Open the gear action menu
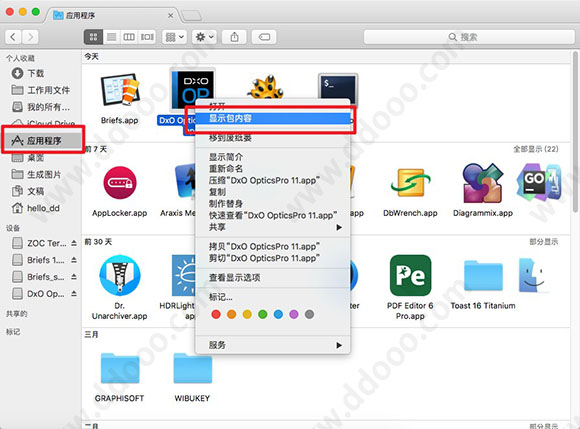The width and height of the screenshot is (580, 429). click(x=204, y=37)
